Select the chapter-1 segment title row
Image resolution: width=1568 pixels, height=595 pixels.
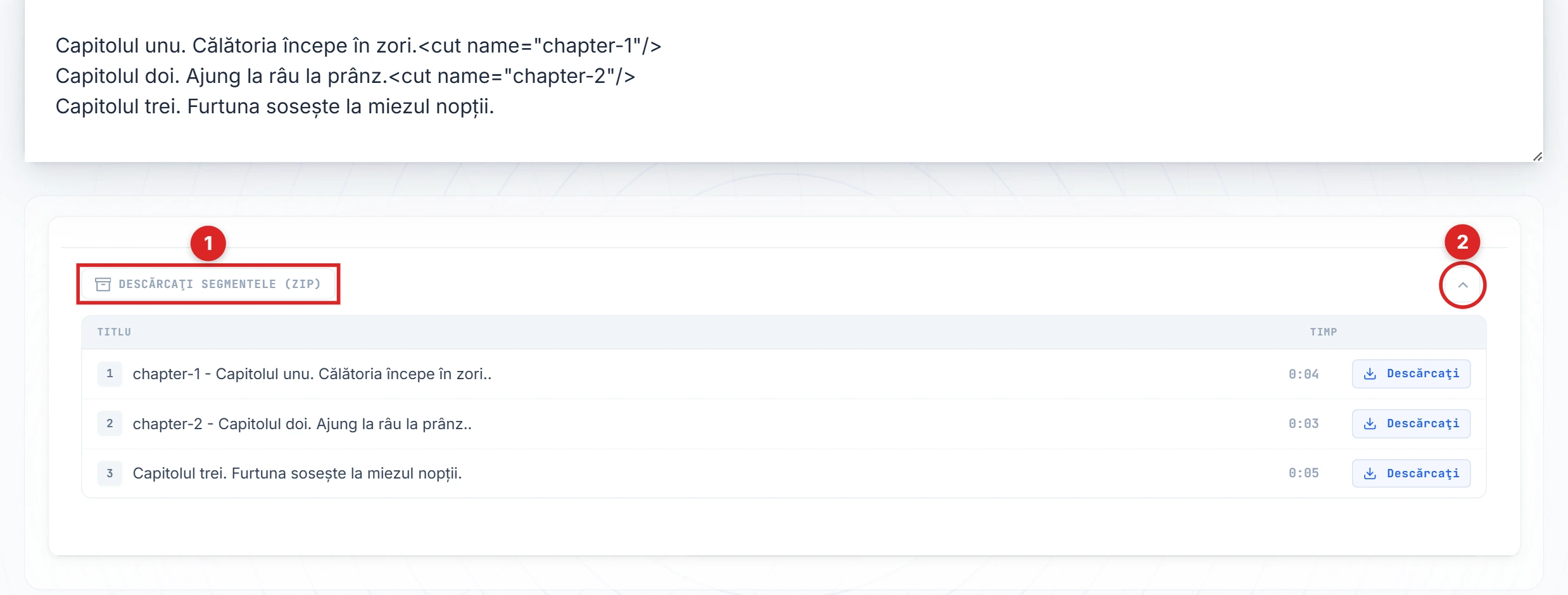tap(312, 374)
